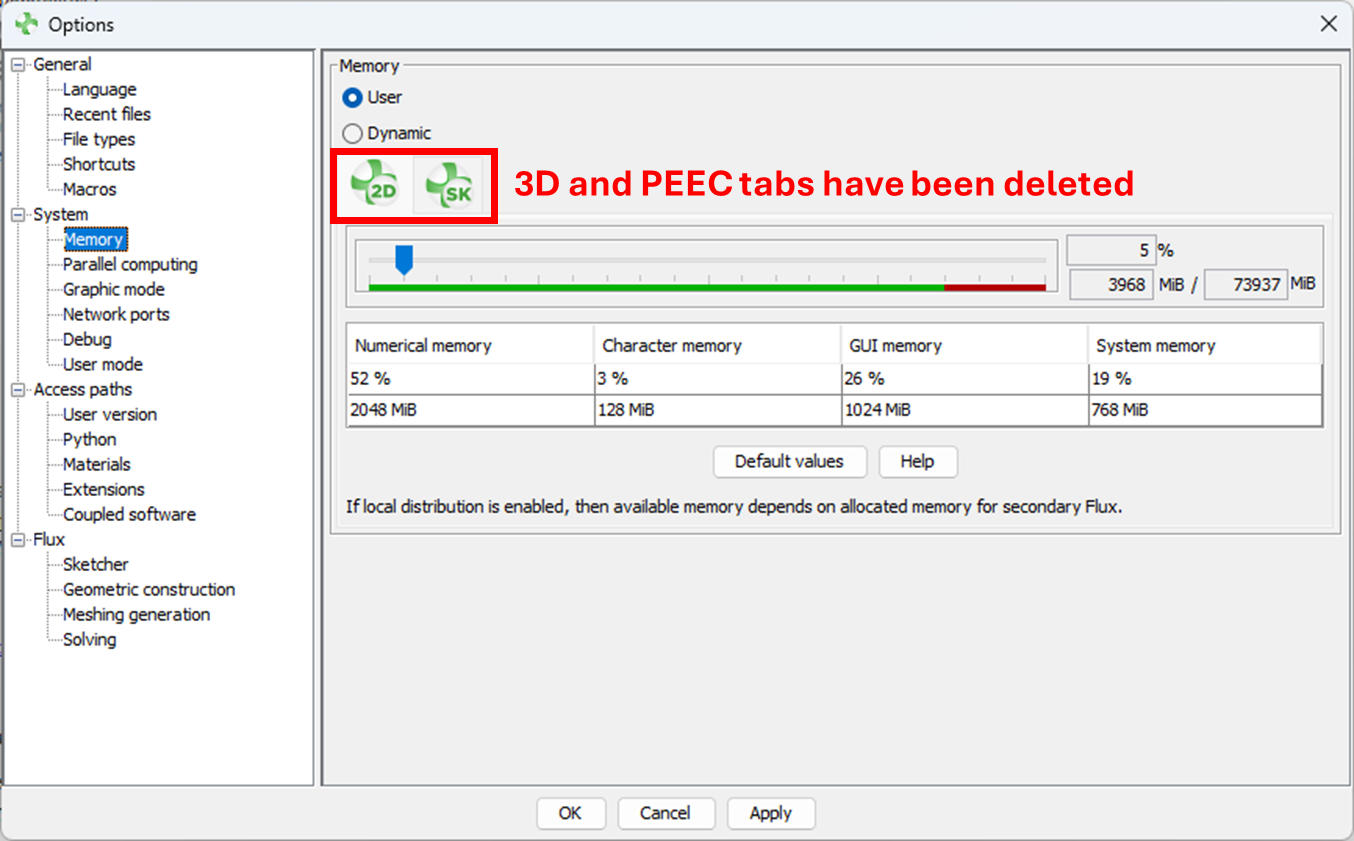
Task: Select the User memory radio button
Action: point(352,98)
